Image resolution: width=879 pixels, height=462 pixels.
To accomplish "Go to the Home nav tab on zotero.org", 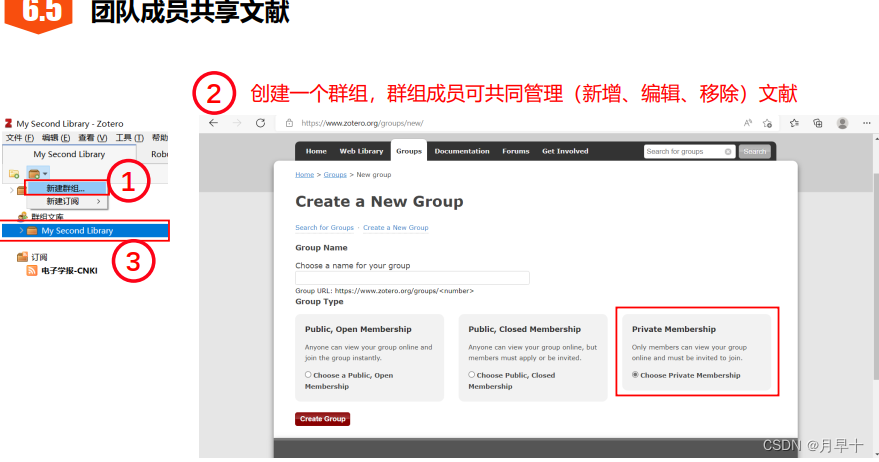I will coord(316,151).
